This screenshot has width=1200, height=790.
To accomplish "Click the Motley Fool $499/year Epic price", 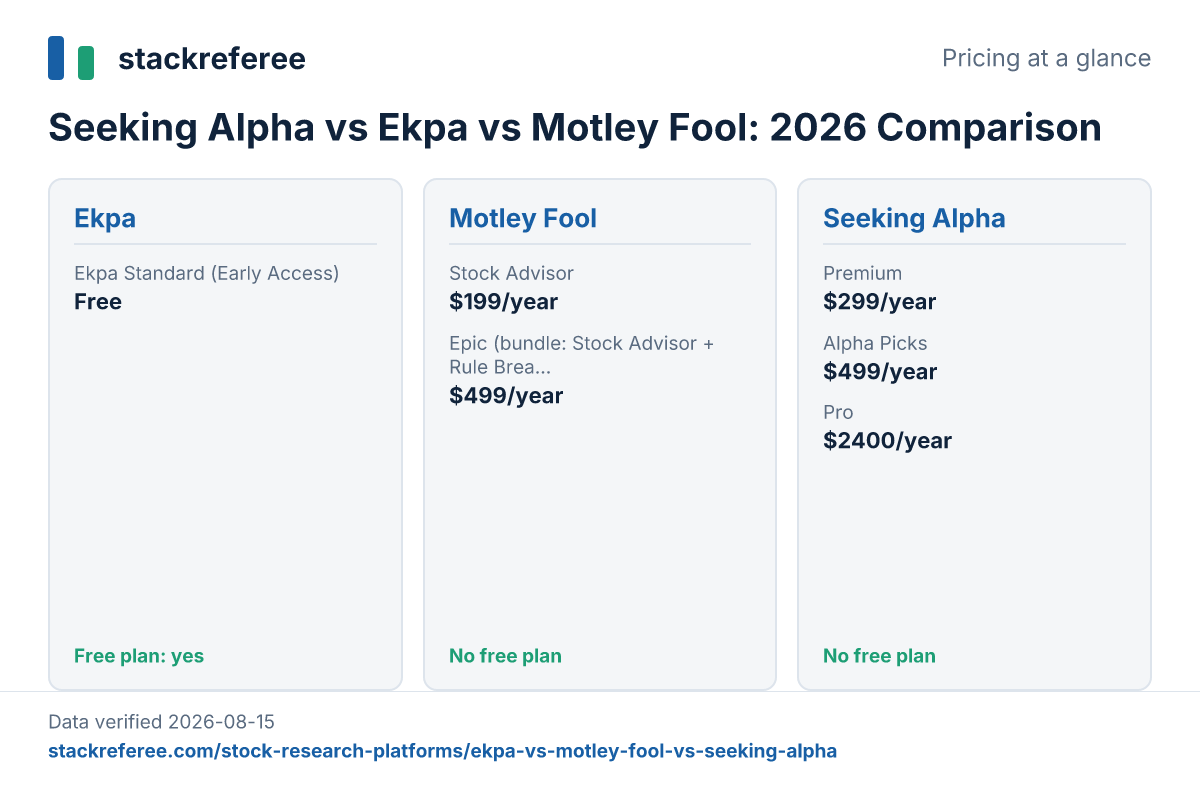I will click(506, 396).
